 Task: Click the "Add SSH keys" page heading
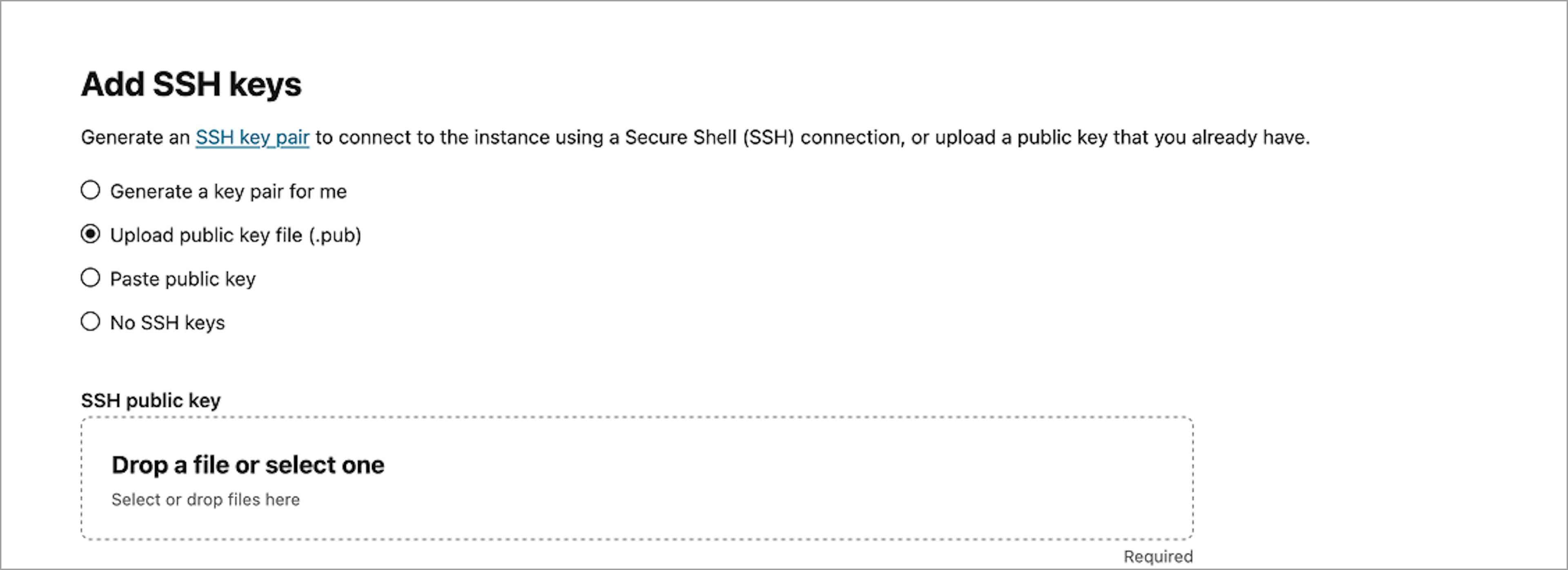pos(191,84)
